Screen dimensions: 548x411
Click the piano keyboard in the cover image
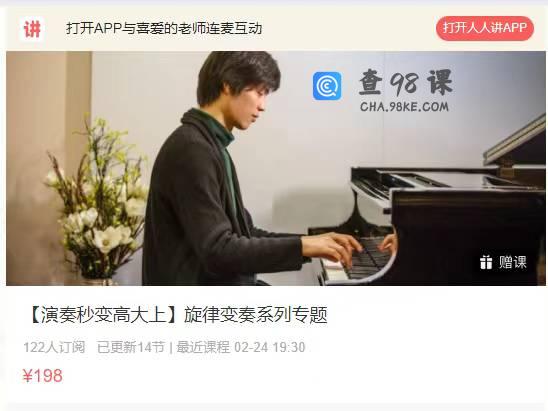[363, 260]
